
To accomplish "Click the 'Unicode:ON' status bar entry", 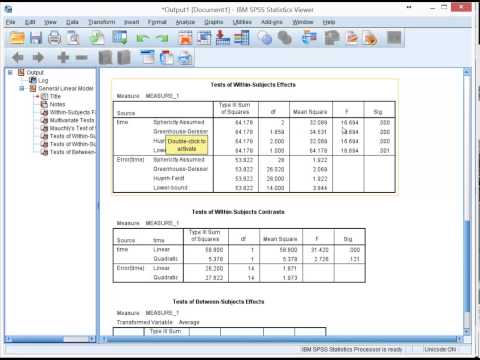I will (x=440, y=349).
